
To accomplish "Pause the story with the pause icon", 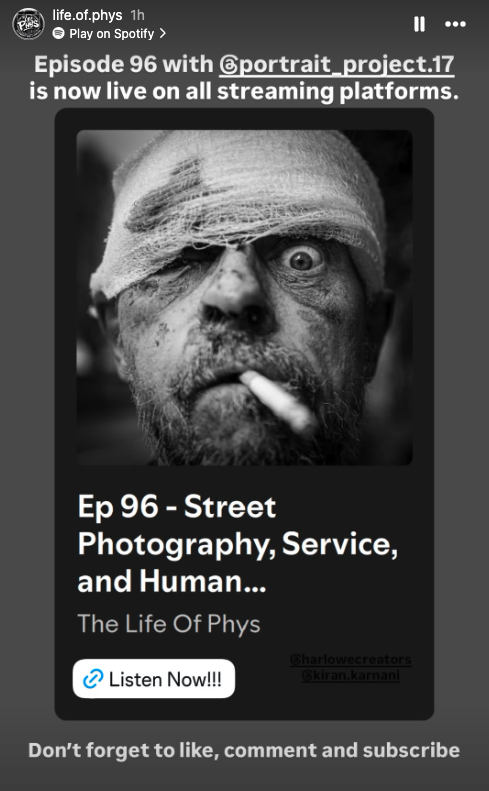I will pos(419,24).
